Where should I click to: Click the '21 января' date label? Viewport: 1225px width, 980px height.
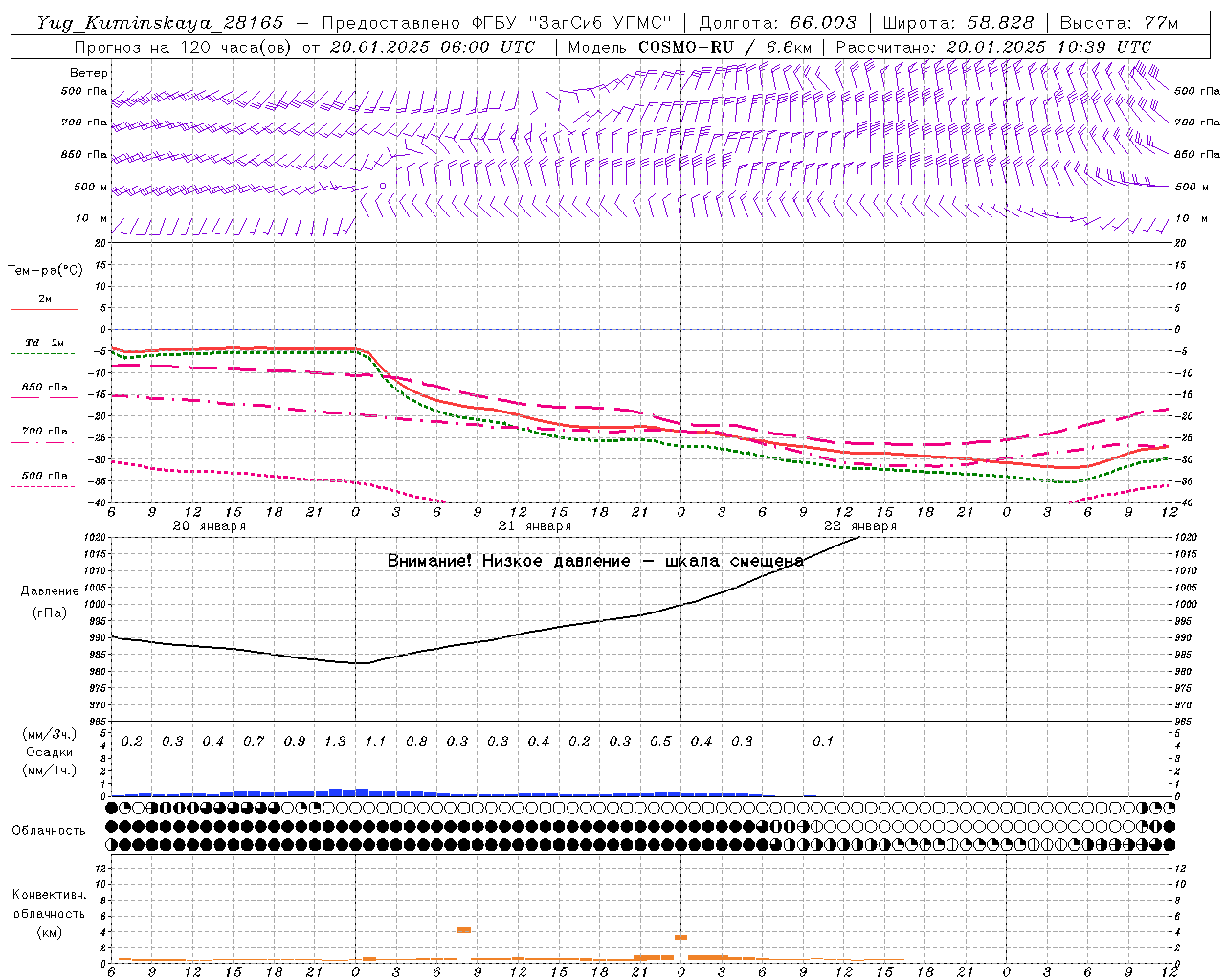[x=534, y=526]
